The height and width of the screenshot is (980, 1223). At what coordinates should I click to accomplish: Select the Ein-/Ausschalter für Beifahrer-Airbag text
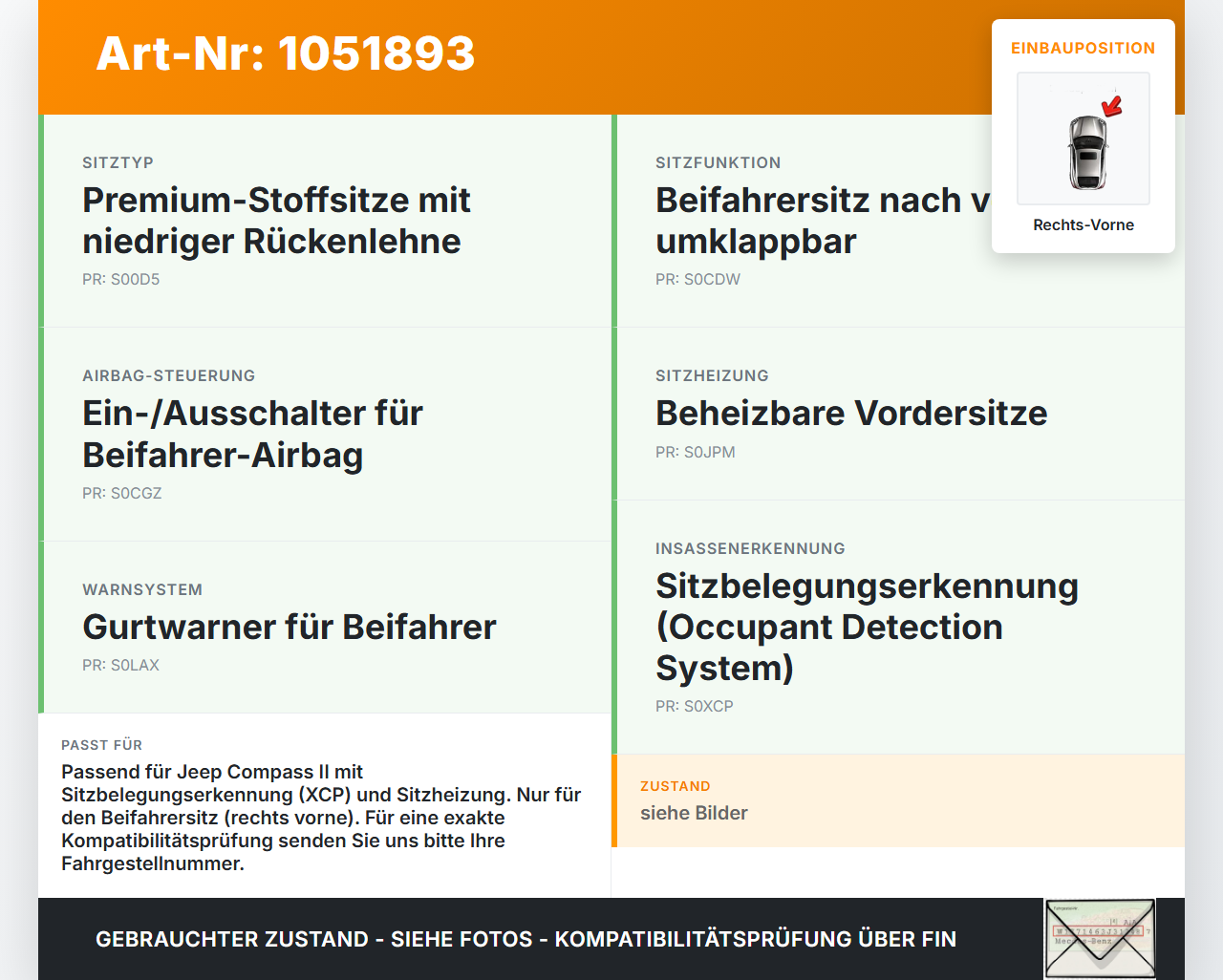pos(253,434)
